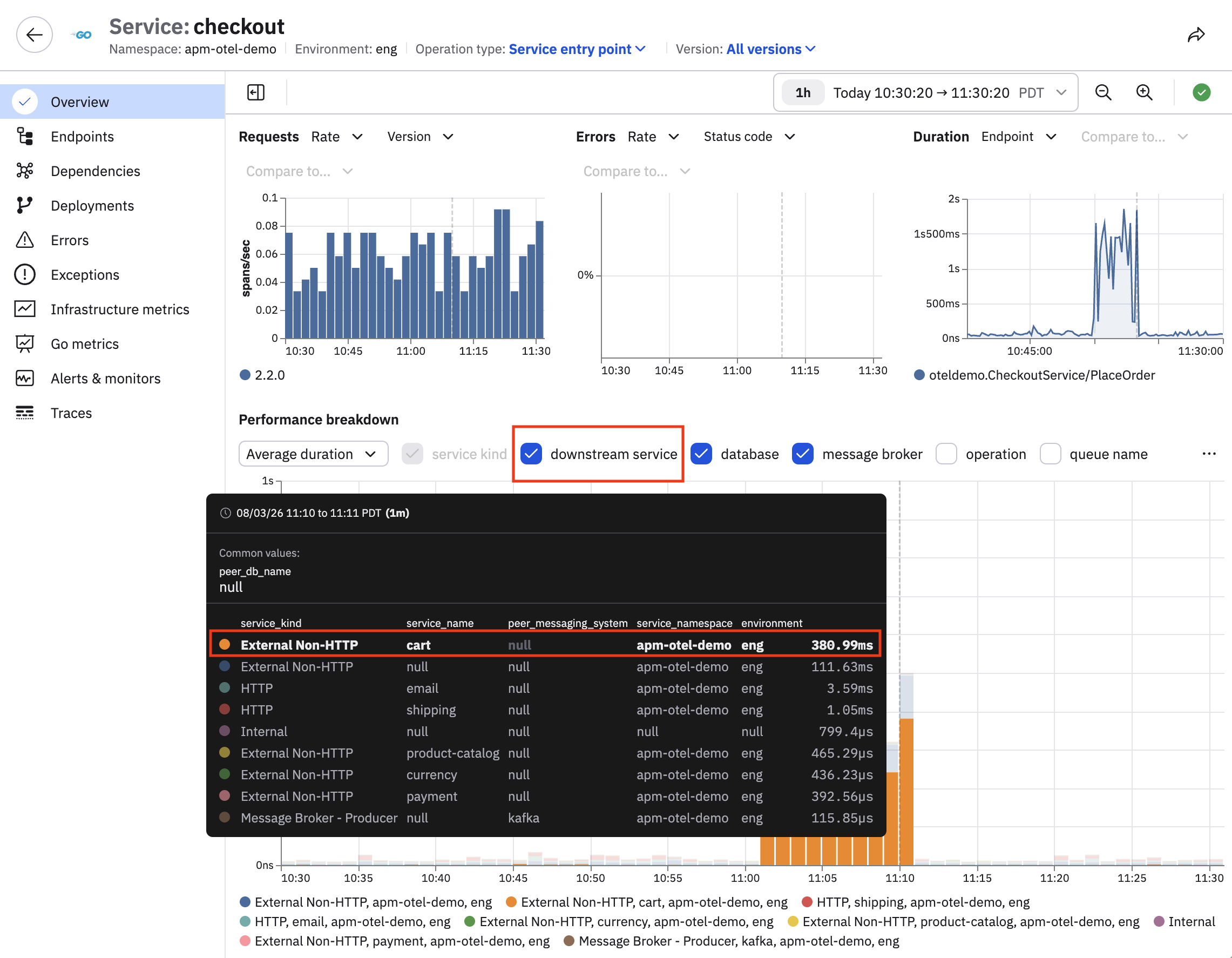Click the back arrow button

35,35
